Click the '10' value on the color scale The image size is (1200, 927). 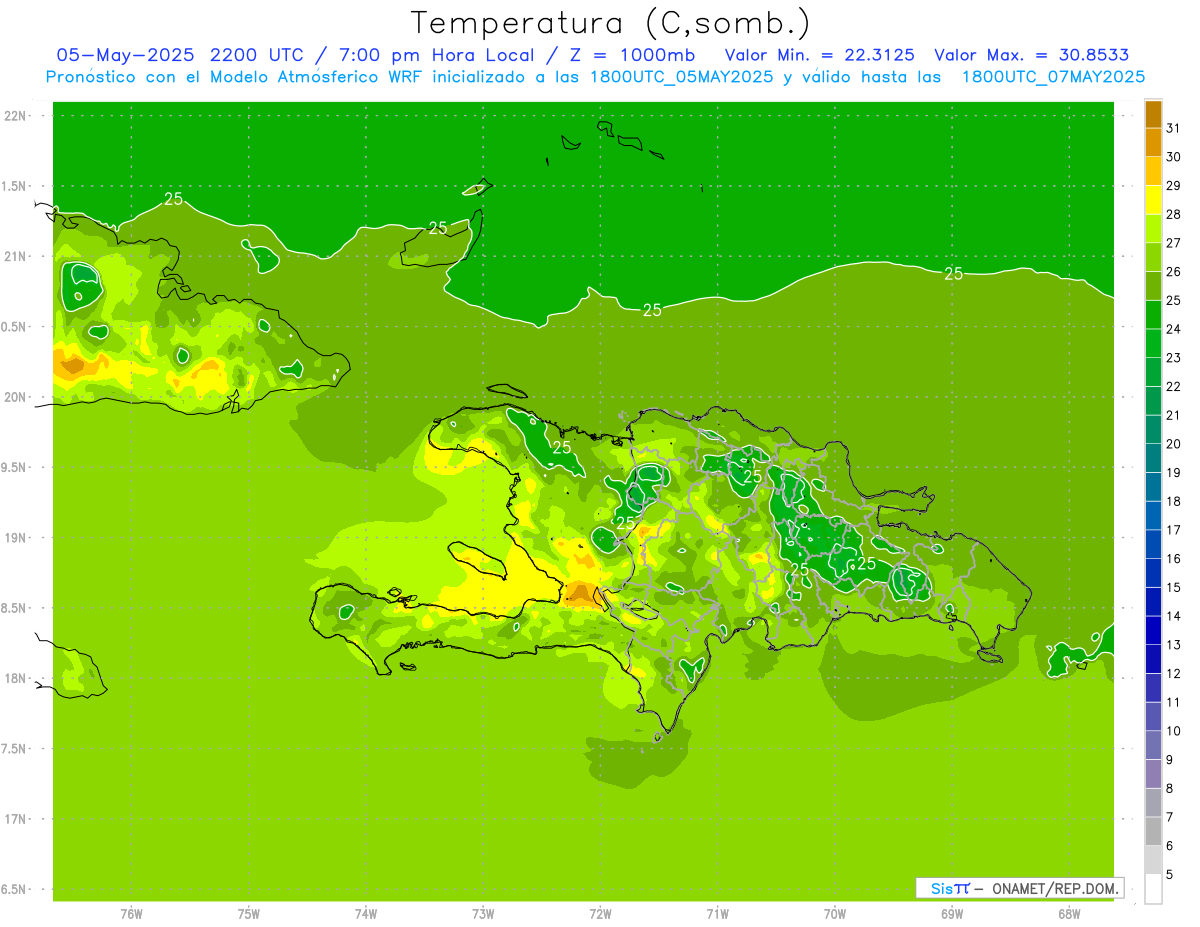[1174, 731]
